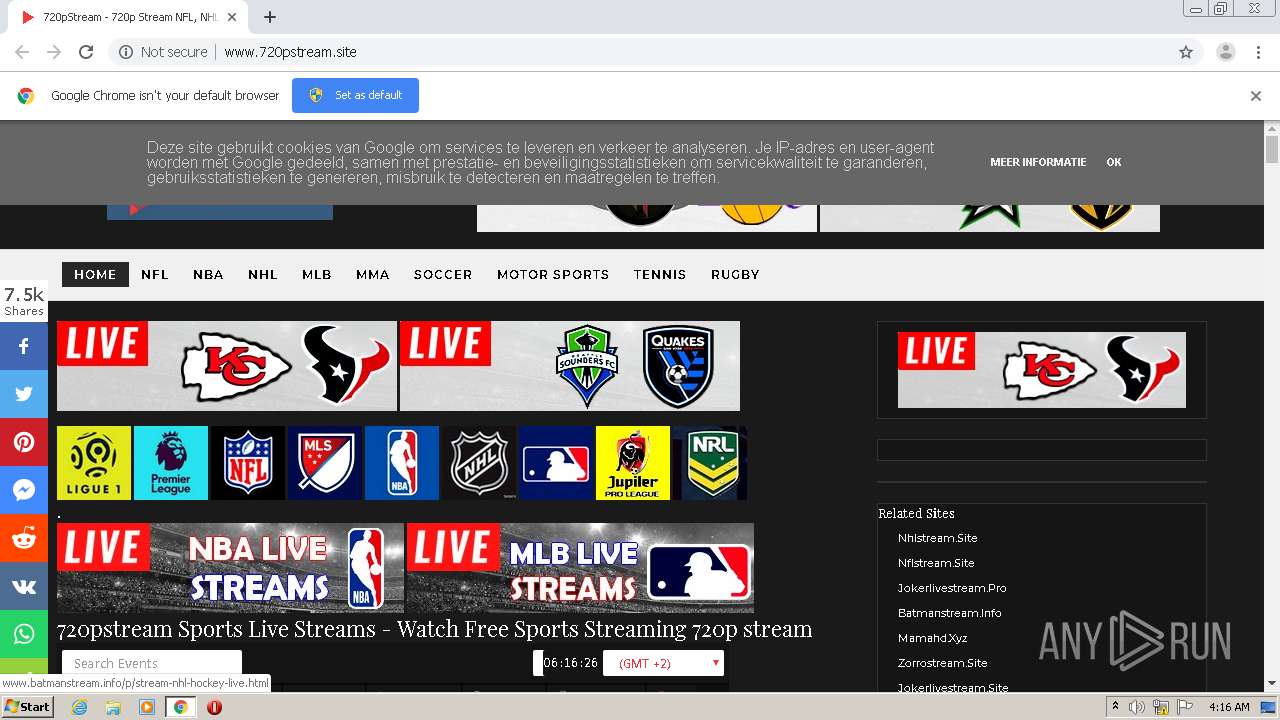Open the MLB Live Streams banner

click(580, 568)
